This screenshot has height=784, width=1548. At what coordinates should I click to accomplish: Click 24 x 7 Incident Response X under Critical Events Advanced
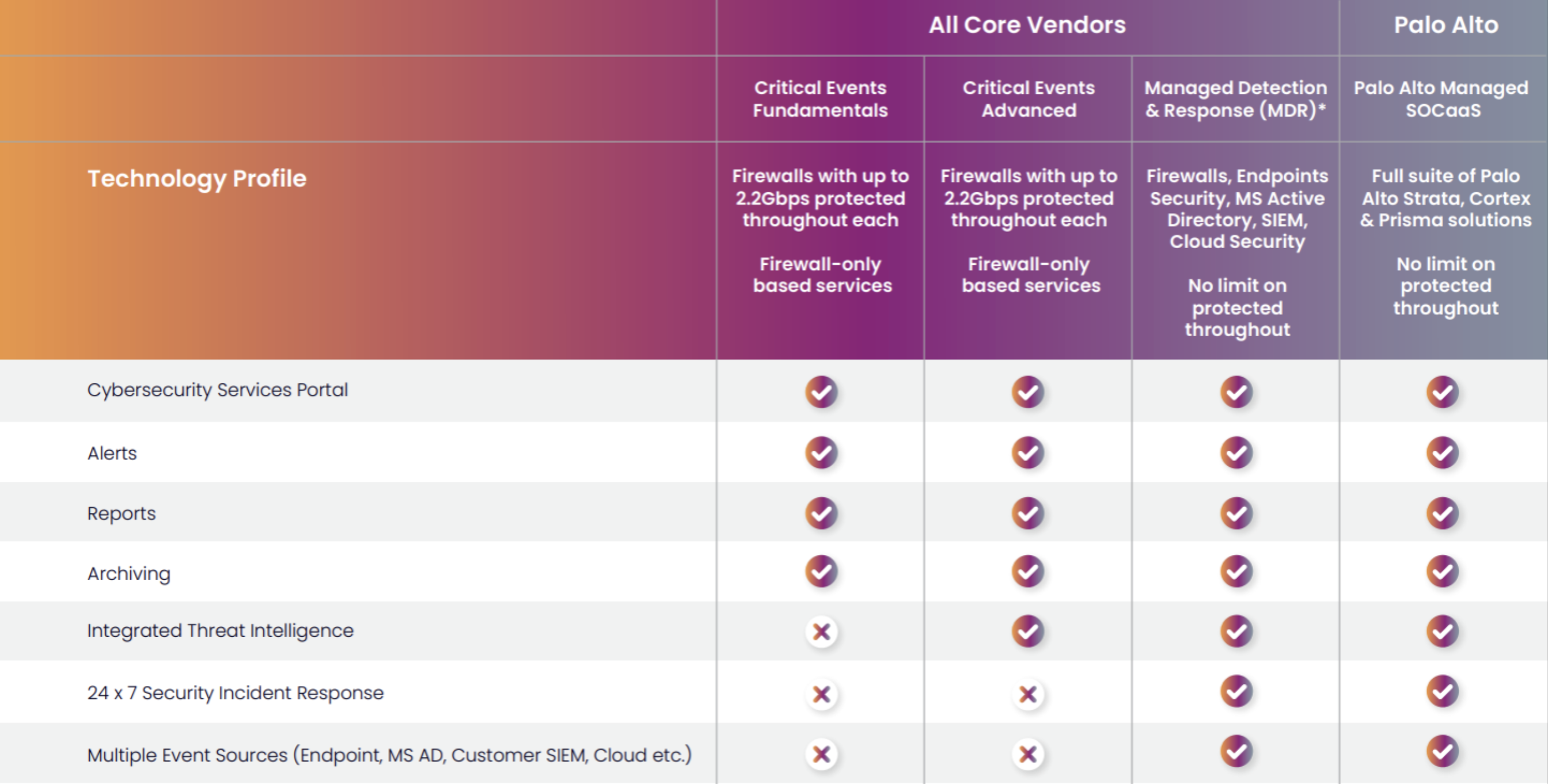click(x=1027, y=694)
